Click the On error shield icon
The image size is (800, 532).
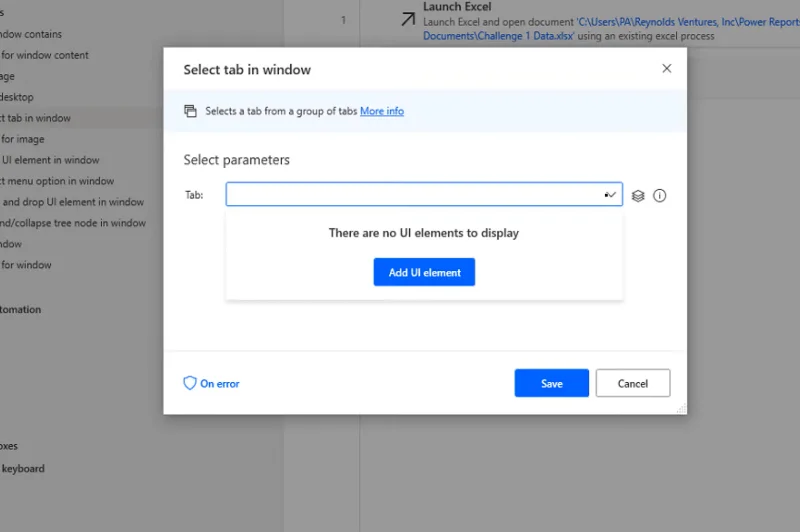tap(190, 383)
